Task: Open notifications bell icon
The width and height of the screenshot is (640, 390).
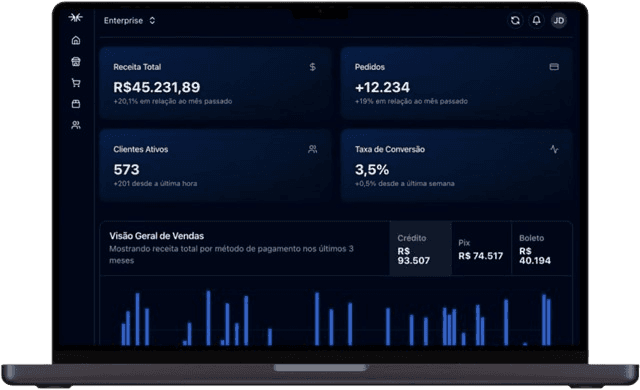Action: point(537,20)
